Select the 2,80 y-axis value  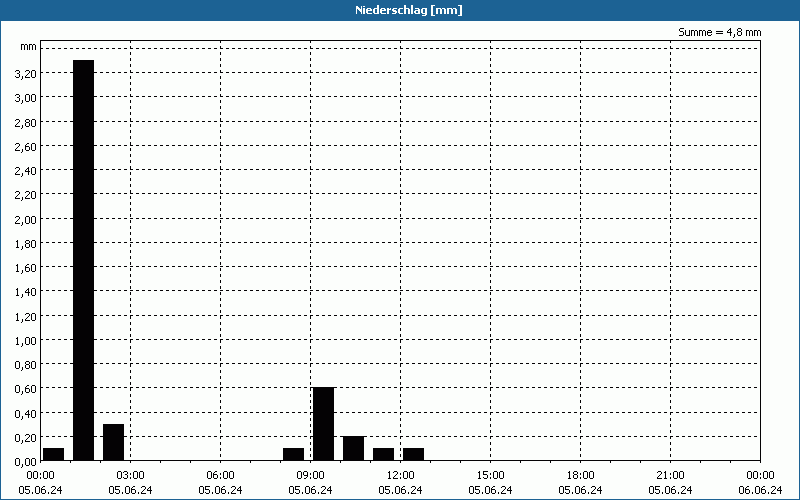(x=26, y=122)
